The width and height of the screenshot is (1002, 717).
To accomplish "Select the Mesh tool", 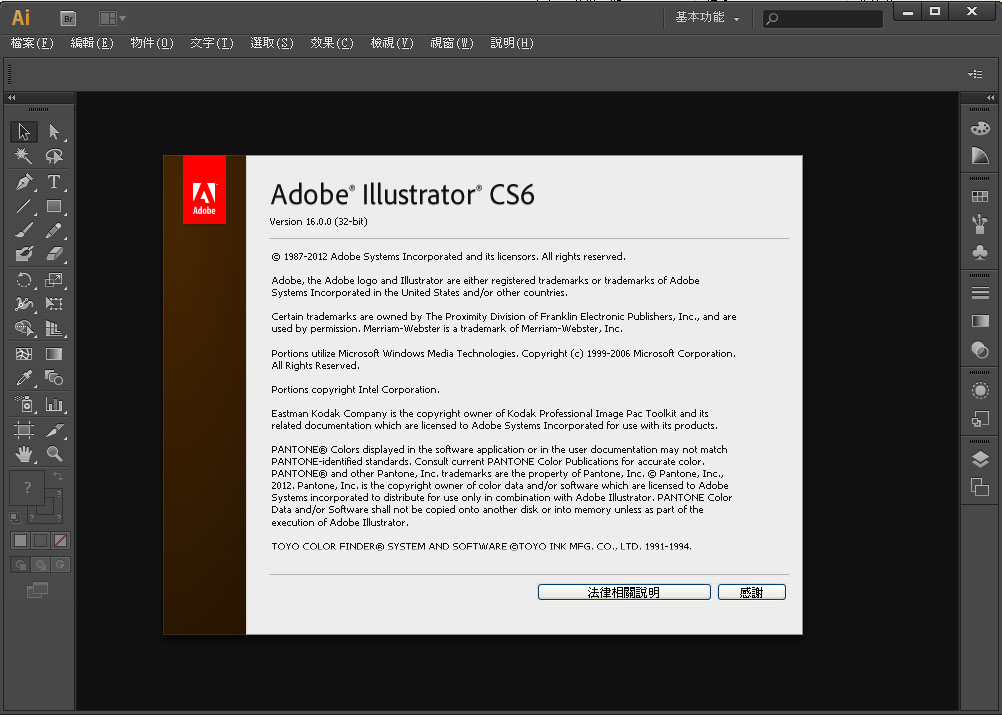I will [24, 354].
